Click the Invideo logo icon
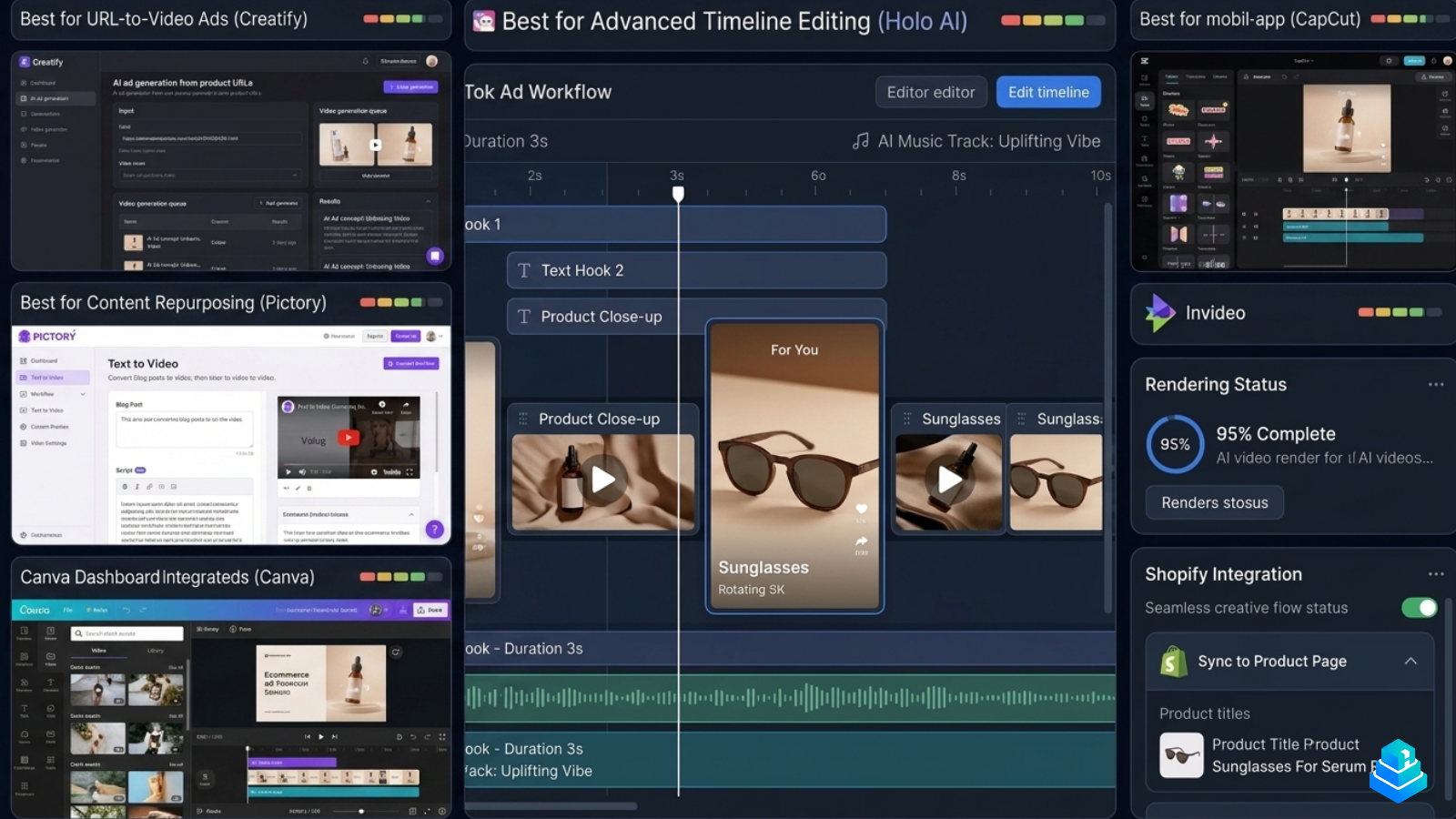This screenshot has height=819, width=1456. click(1159, 312)
